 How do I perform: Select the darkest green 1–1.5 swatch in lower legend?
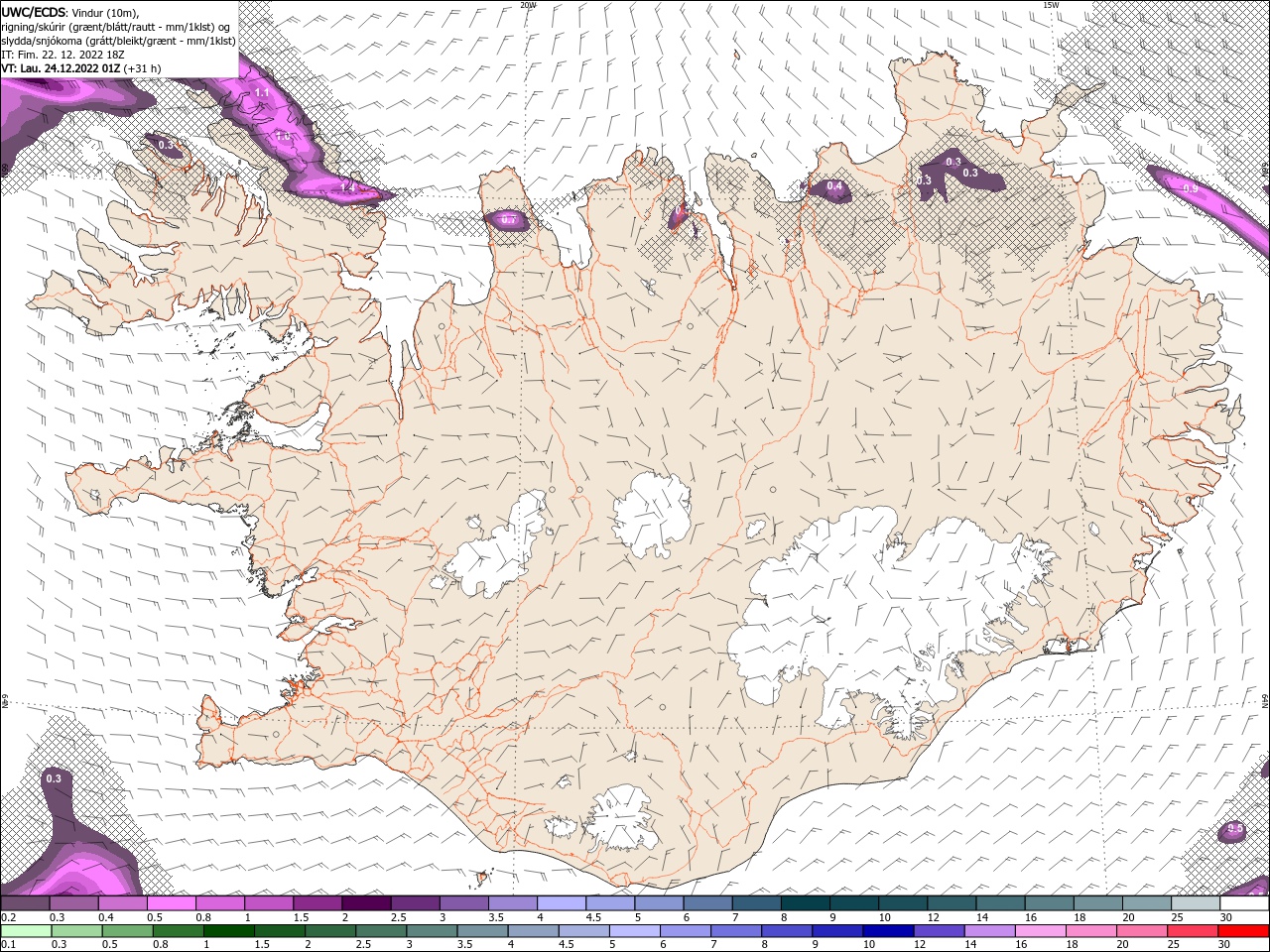pyautogui.click(x=229, y=930)
